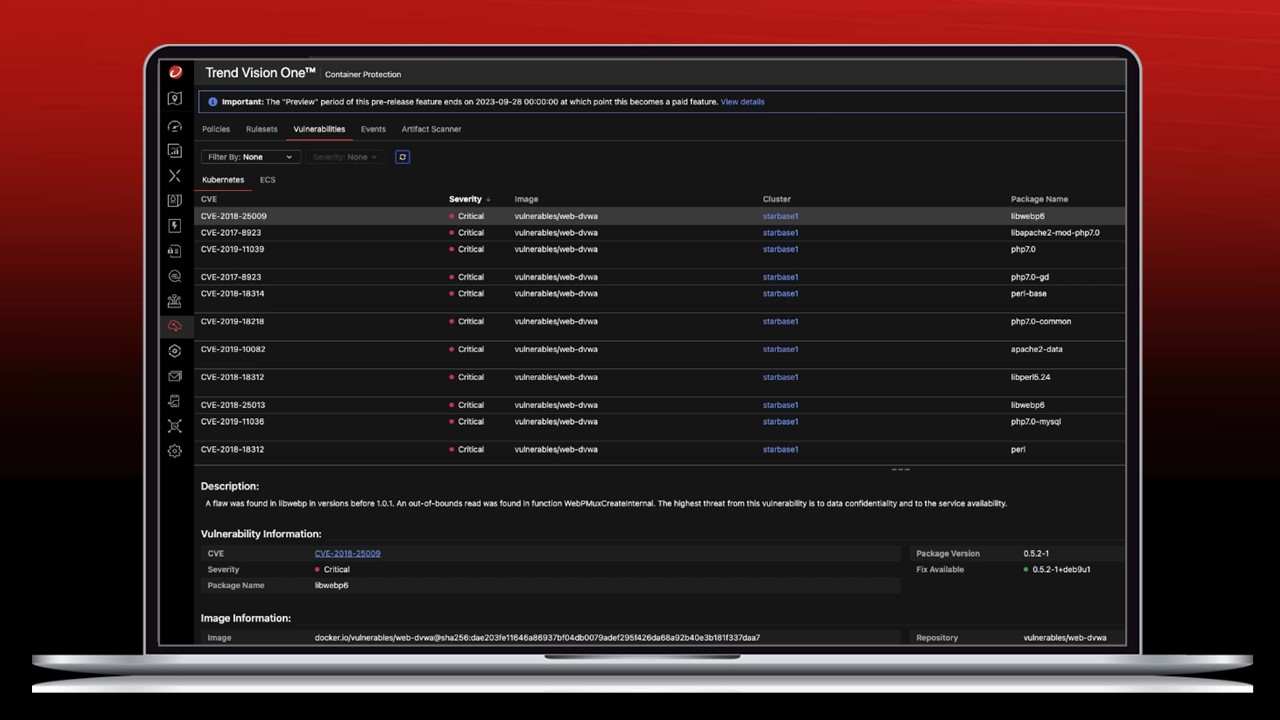The width and height of the screenshot is (1280, 720).
Task: Click the refresh list button
Action: (x=402, y=157)
